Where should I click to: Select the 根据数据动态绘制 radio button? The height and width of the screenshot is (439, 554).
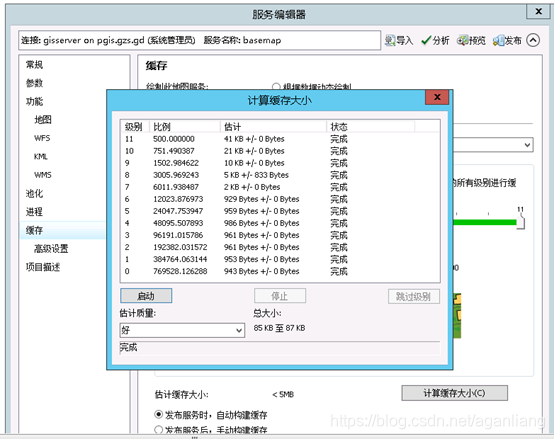tap(276, 87)
